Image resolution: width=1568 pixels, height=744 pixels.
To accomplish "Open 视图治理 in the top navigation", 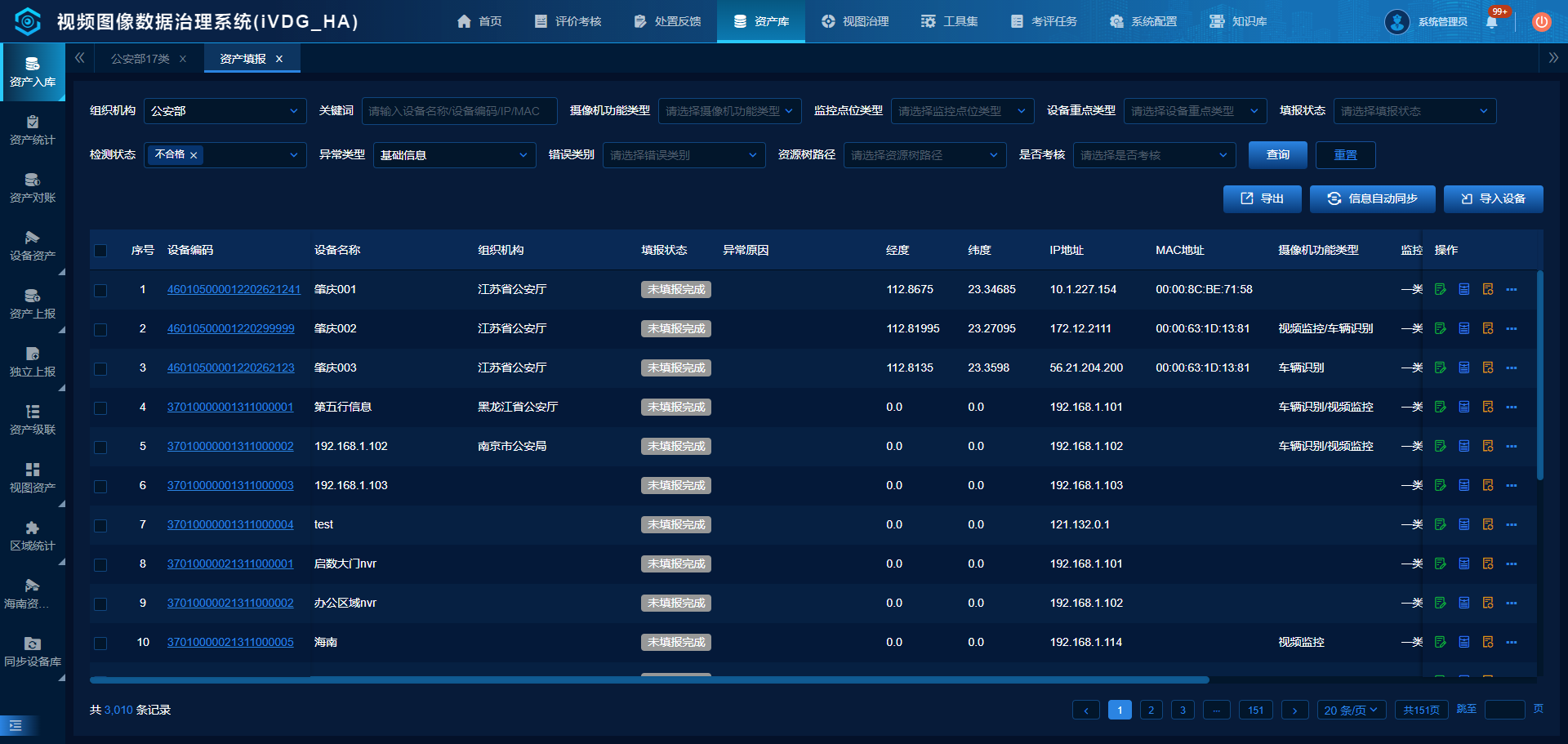I will 855,21.
